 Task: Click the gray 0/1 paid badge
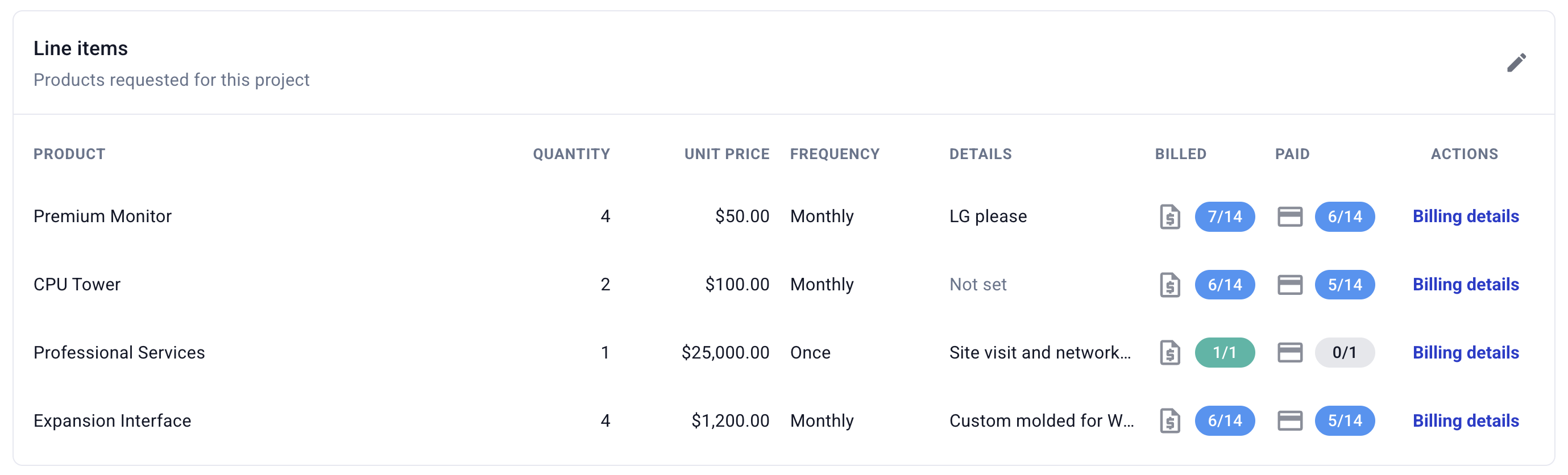1345,353
